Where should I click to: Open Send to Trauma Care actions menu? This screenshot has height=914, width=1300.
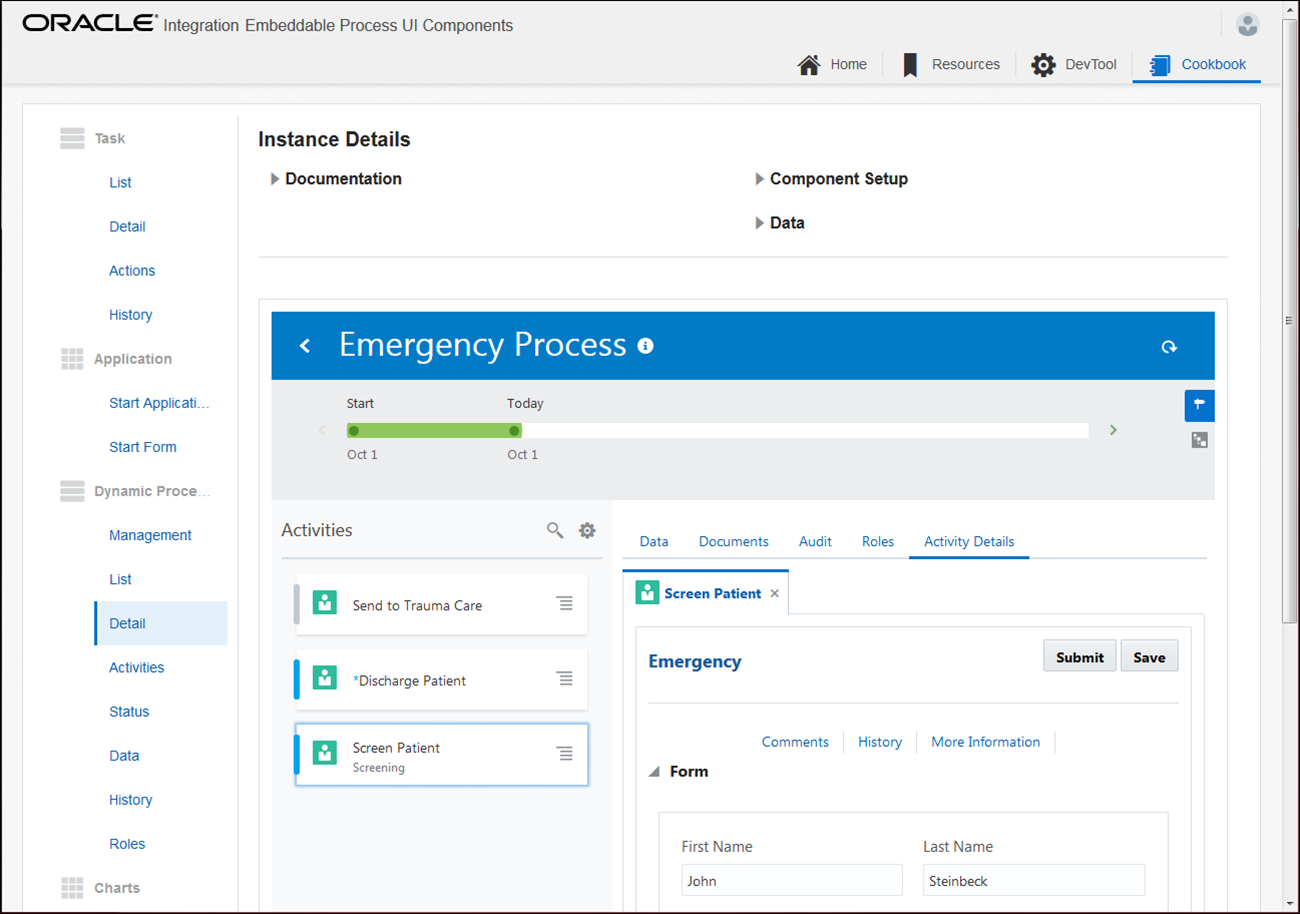[565, 603]
